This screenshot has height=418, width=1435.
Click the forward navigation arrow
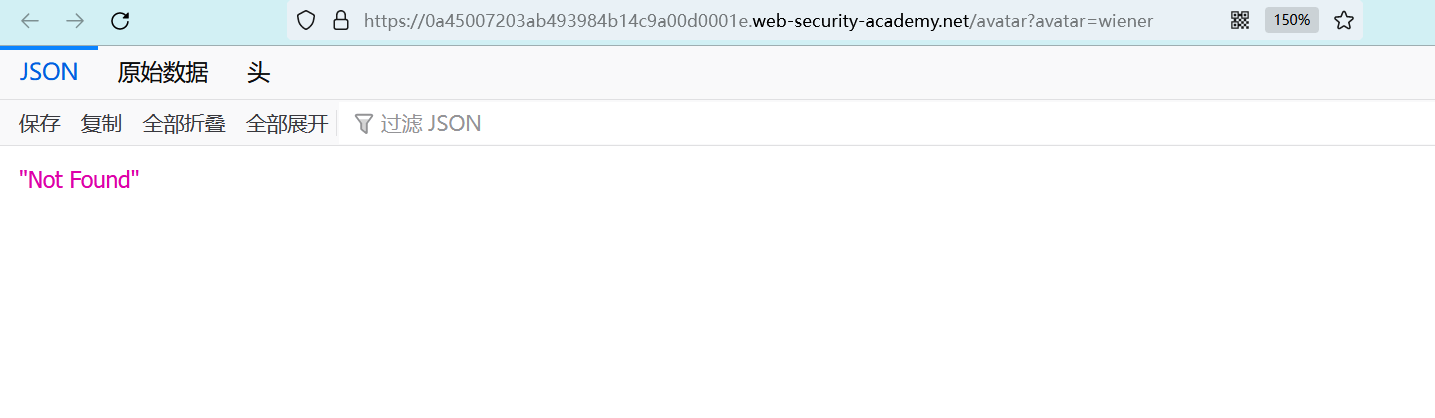click(x=75, y=20)
